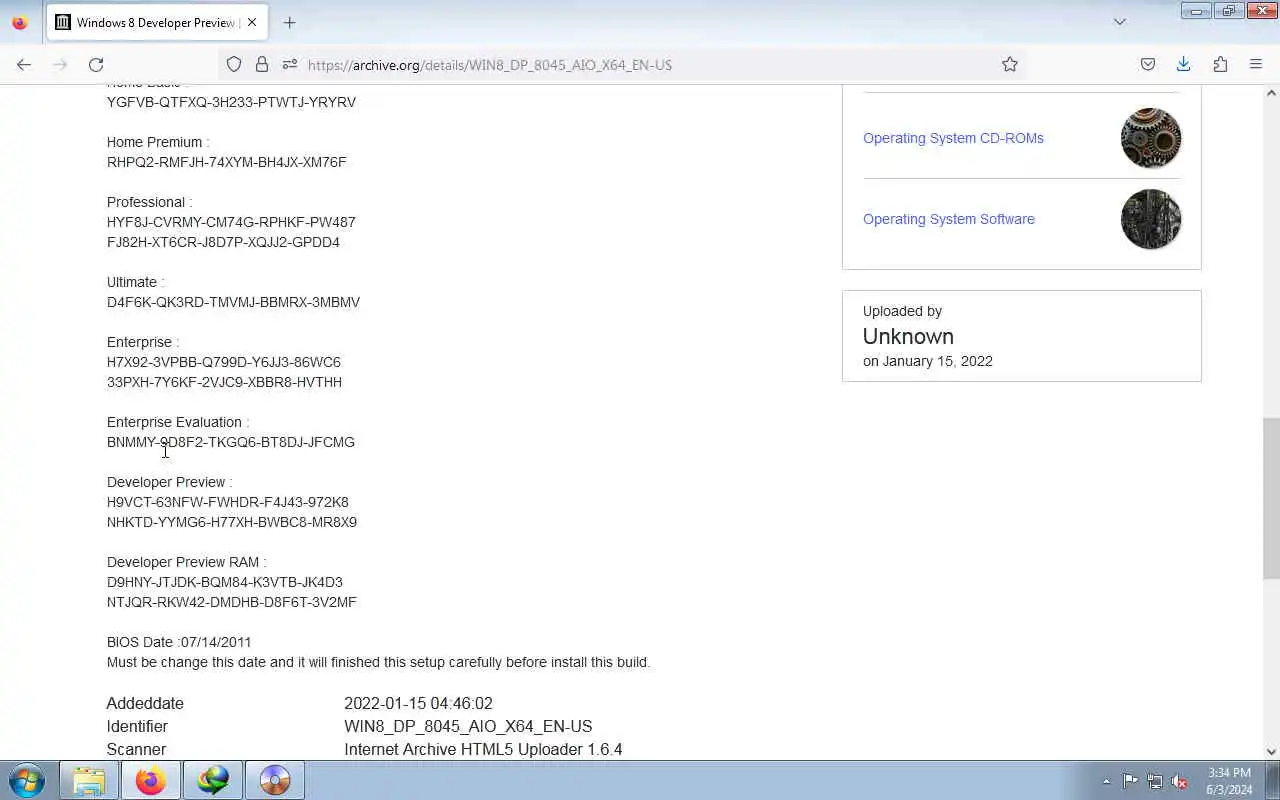This screenshot has height=800, width=1280.
Task: Click the key NTJQR-RKW42-DMDHB-D8F6T-3V2MF
Action: click(x=232, y=602)
